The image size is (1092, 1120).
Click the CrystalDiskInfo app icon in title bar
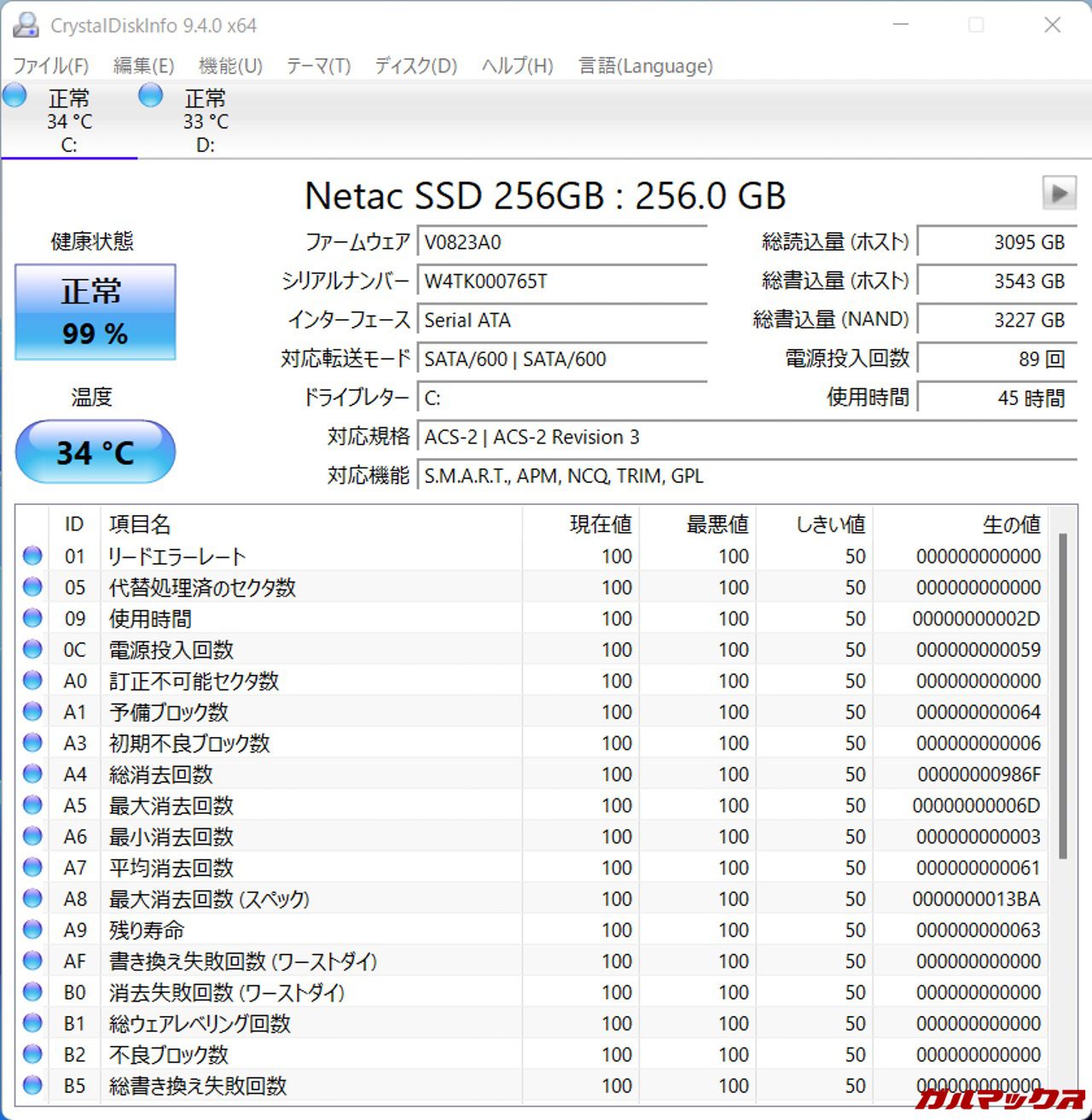pos(26,26)
